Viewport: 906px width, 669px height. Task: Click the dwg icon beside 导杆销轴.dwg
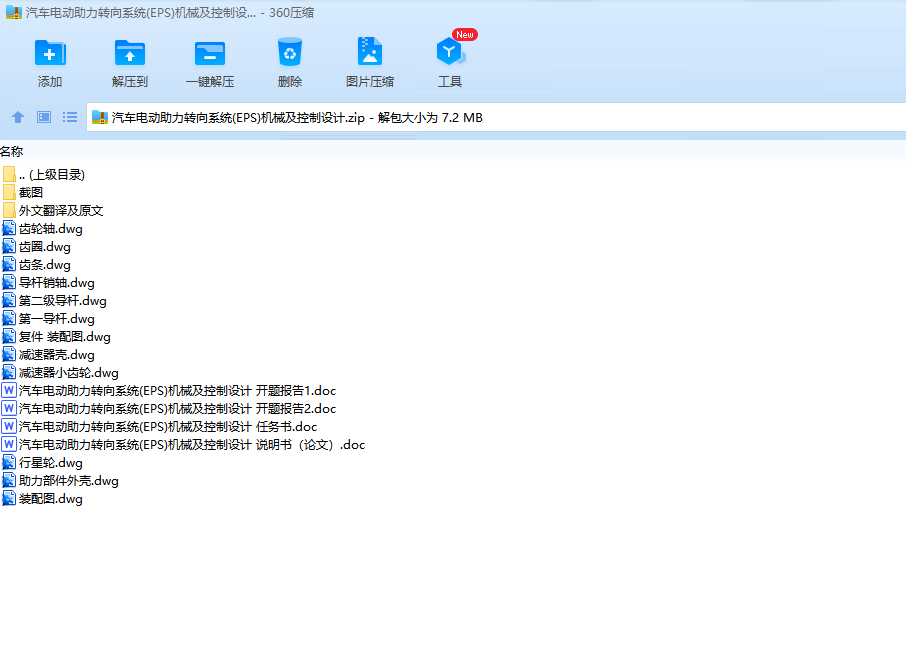pyautogui.click(x=9, y=283)
